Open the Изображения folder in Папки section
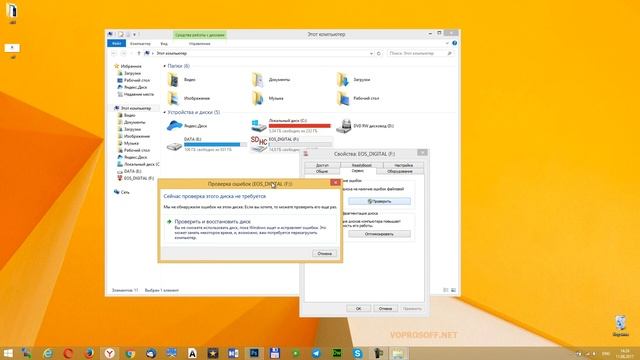The image size is (640, 360). coord(189,98)
